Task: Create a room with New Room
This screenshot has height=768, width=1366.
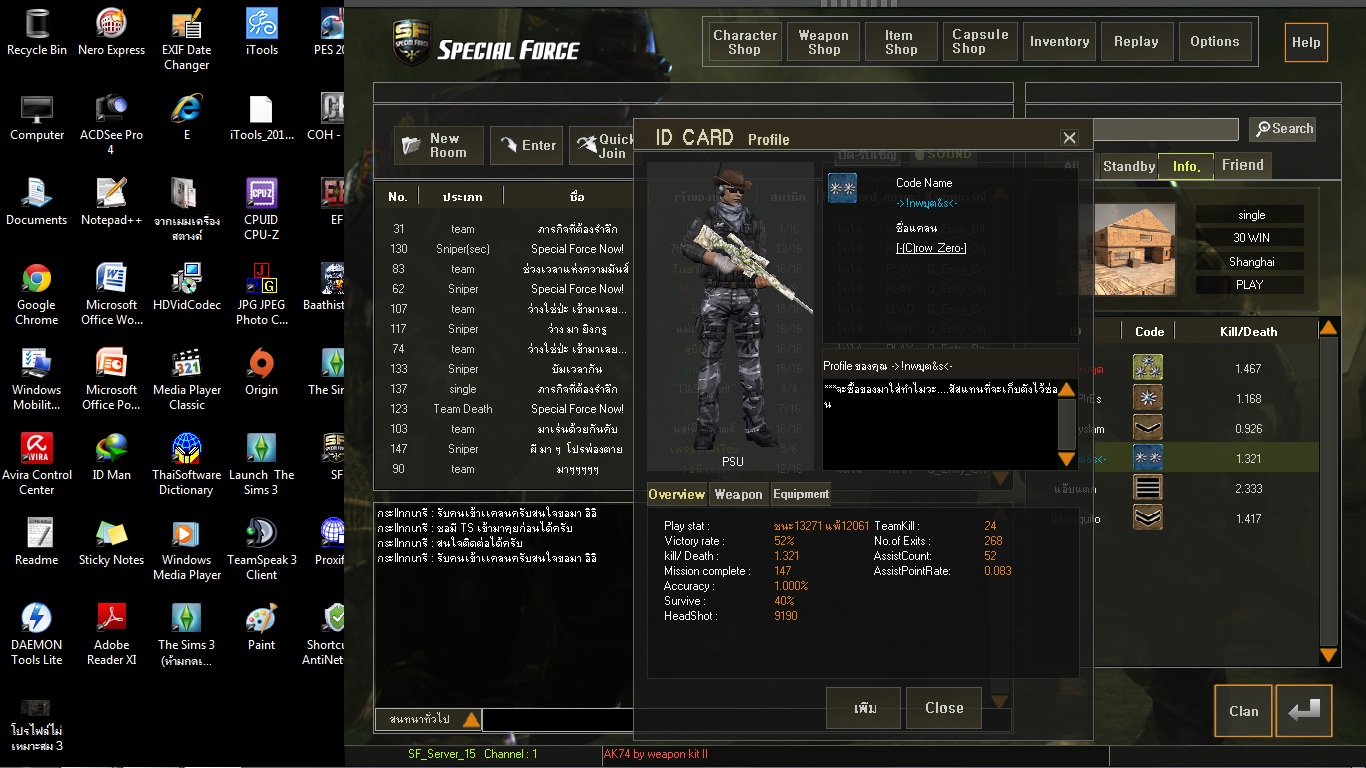Action: [438, 146]
